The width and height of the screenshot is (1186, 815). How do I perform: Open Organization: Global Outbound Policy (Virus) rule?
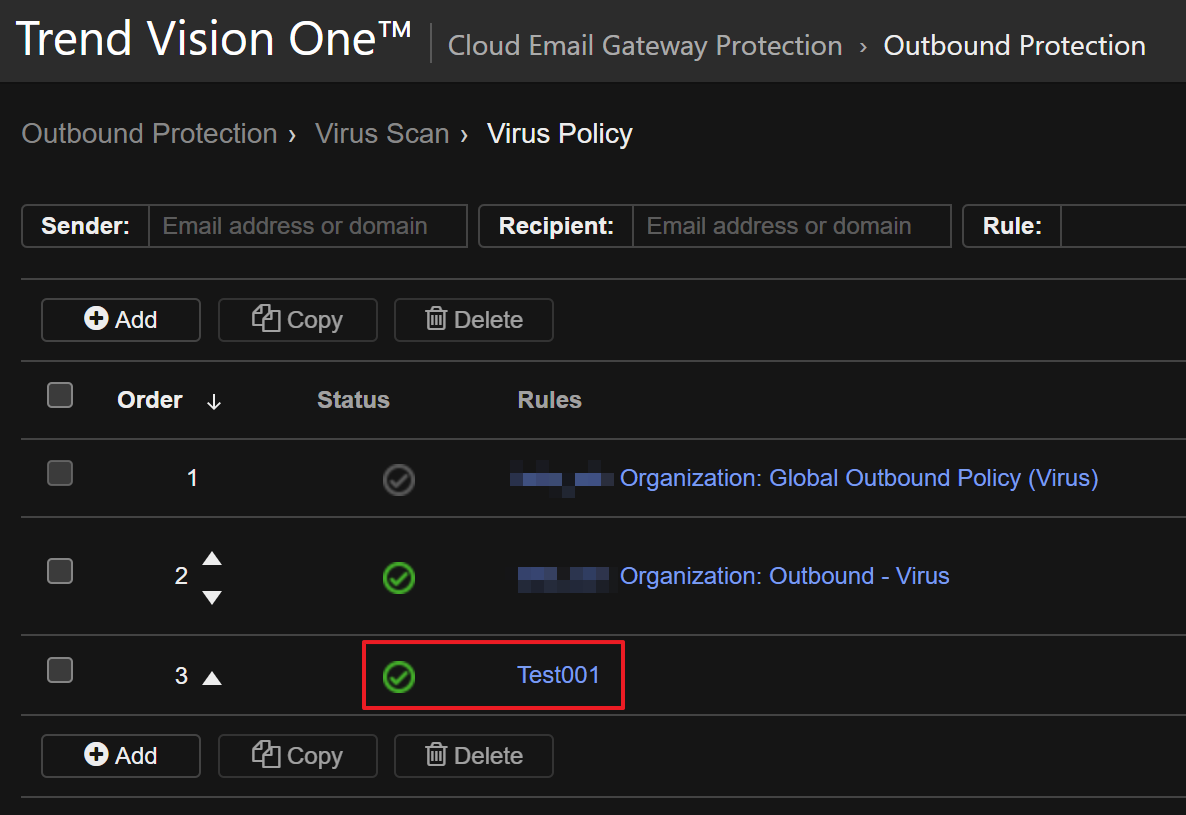pyautogui.click(x=859, y=478)
